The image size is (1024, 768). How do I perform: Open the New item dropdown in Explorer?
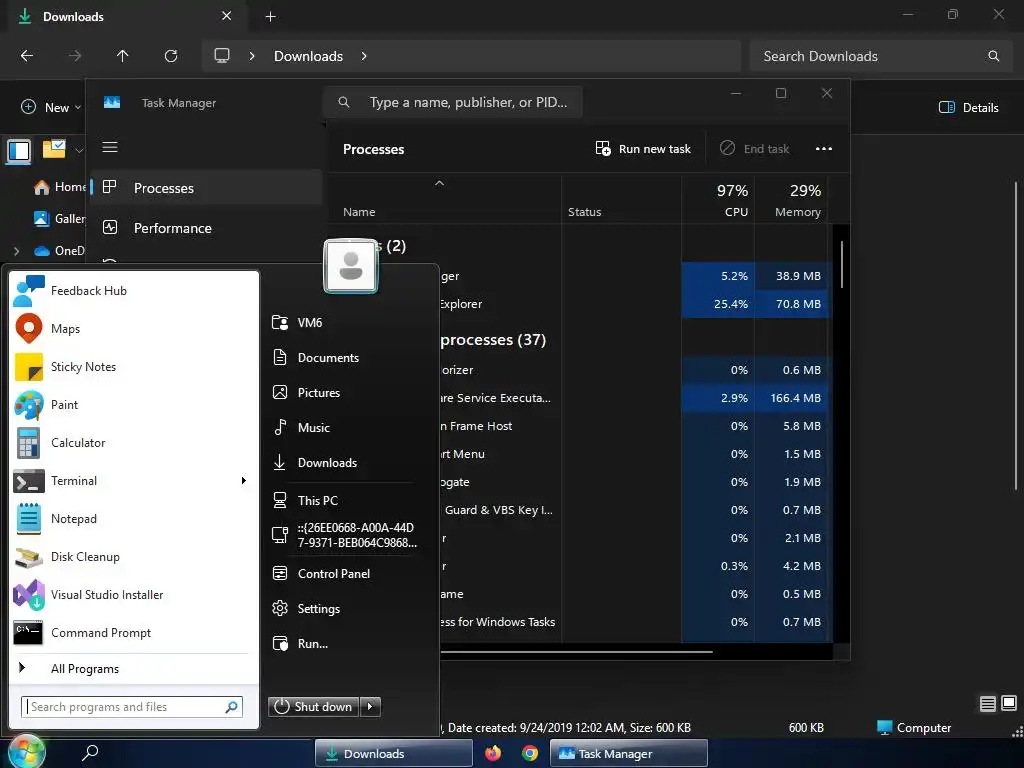tap(51, 107)
